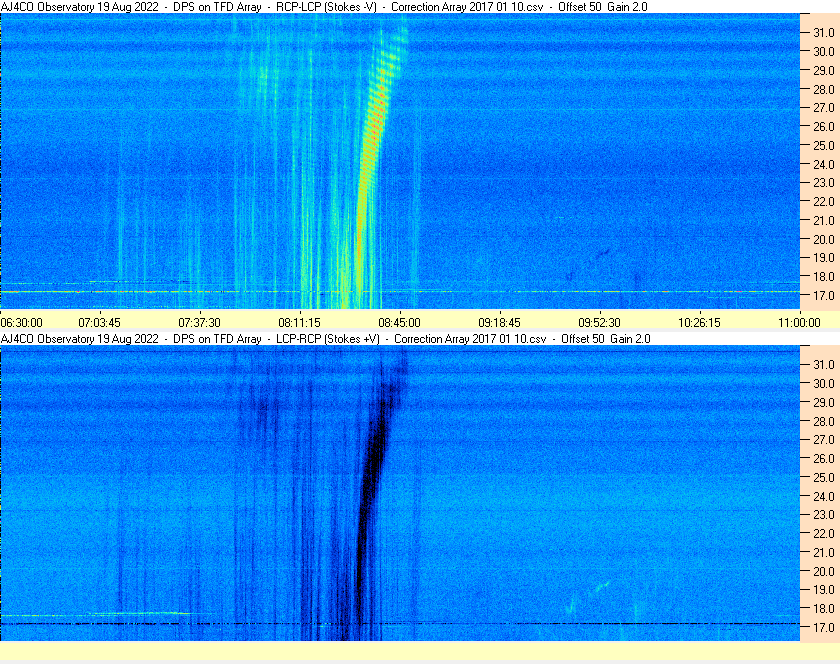The width and height of the screenshot is (840, 664).
Task: Click the 24.0 frequency label in Stokes +V panel
Action: click(x=824, y=496)
